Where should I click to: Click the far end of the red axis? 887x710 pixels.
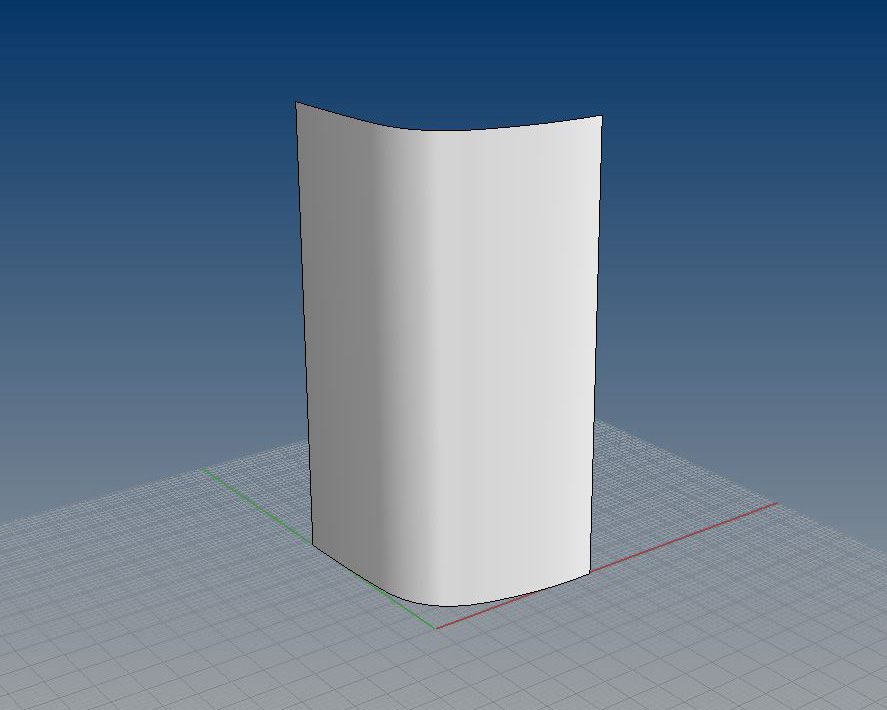(775, 504)
